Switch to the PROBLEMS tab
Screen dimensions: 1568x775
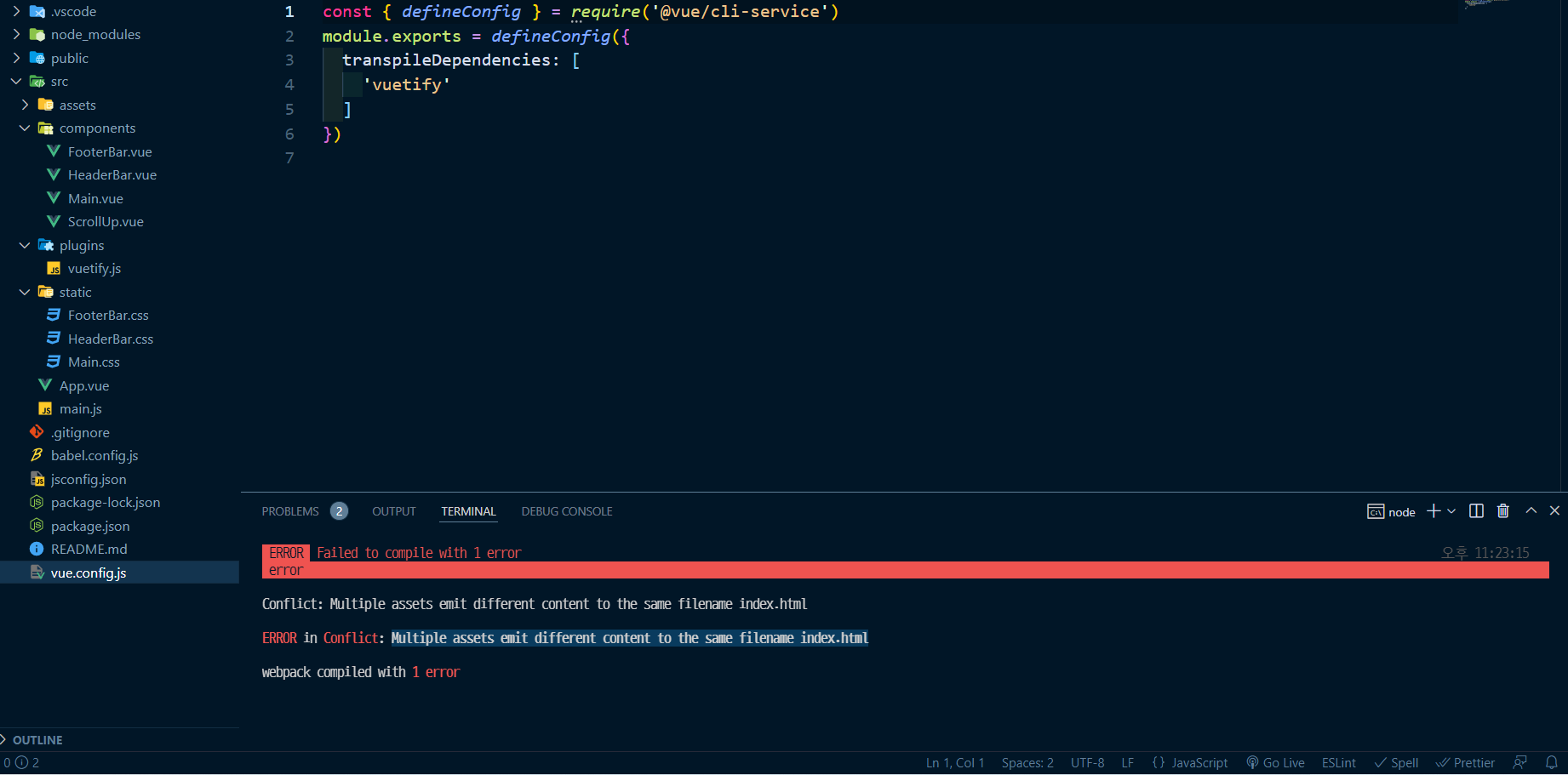[x=290, y=511]
